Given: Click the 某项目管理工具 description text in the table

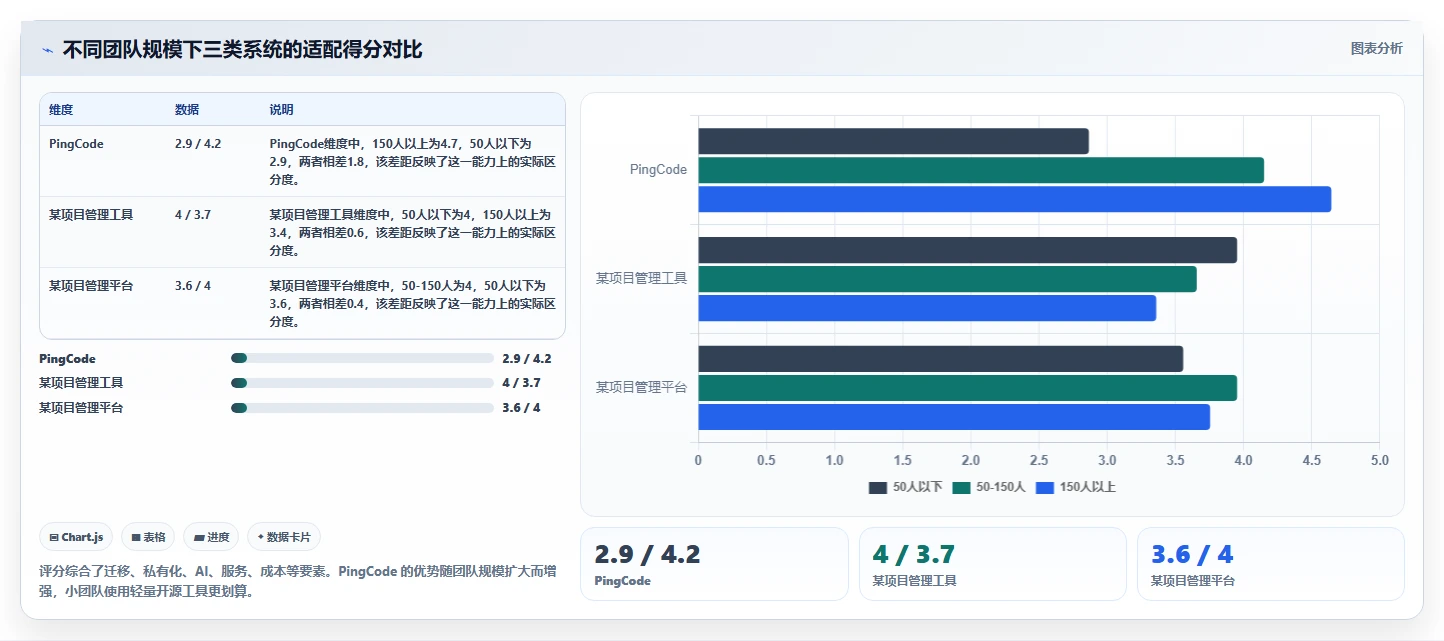Looking at the screenshot, I should tap(412, 233).
